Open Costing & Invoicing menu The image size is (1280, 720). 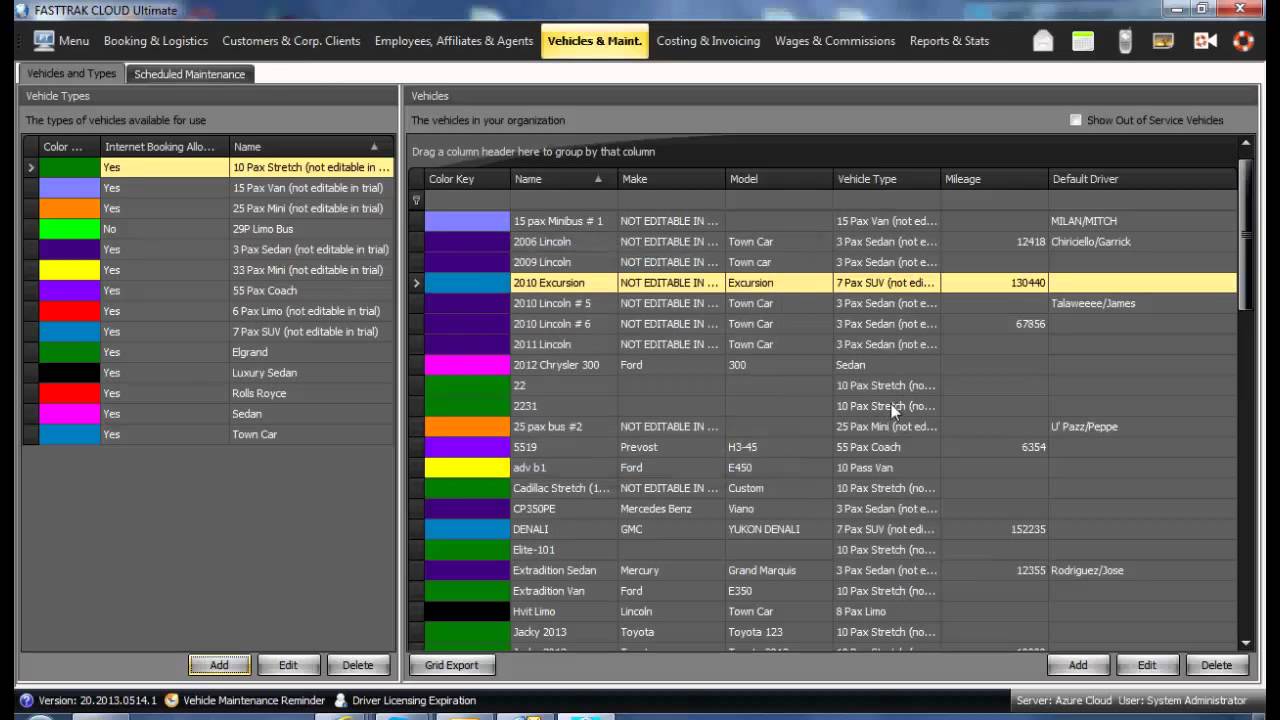click(708, 41)
